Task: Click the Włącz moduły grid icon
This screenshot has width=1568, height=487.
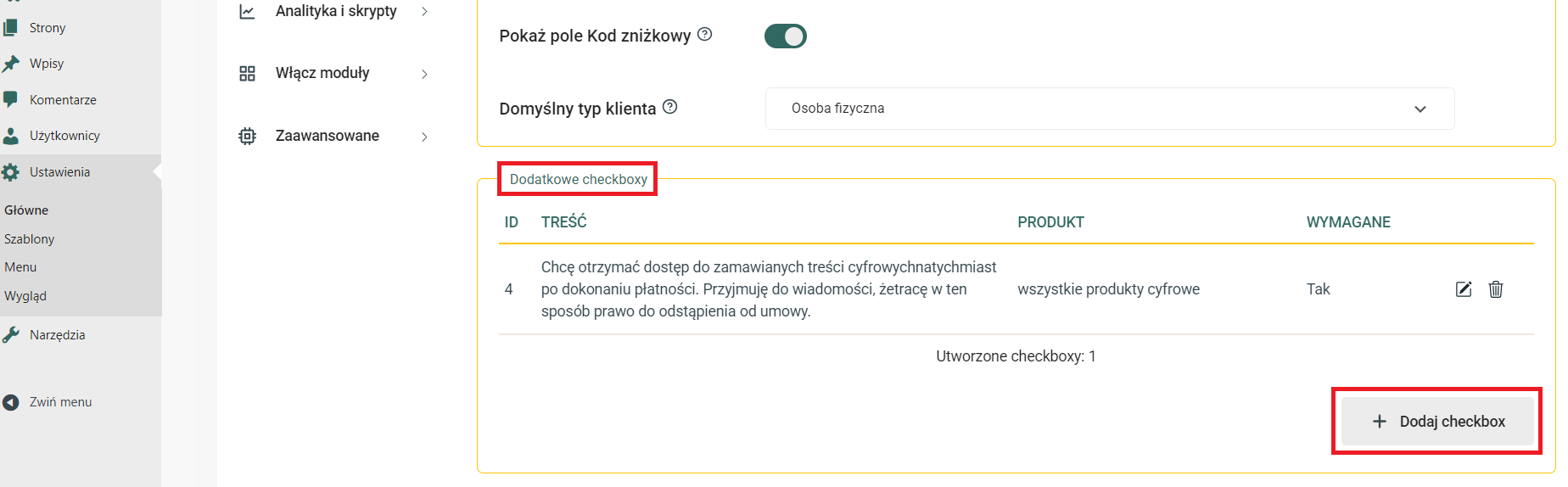Action: point(247,74)
